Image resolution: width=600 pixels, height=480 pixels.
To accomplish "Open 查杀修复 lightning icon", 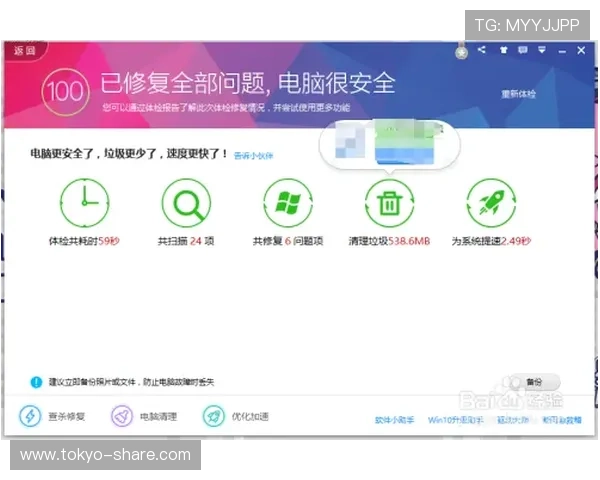I will tap(30, 416).
